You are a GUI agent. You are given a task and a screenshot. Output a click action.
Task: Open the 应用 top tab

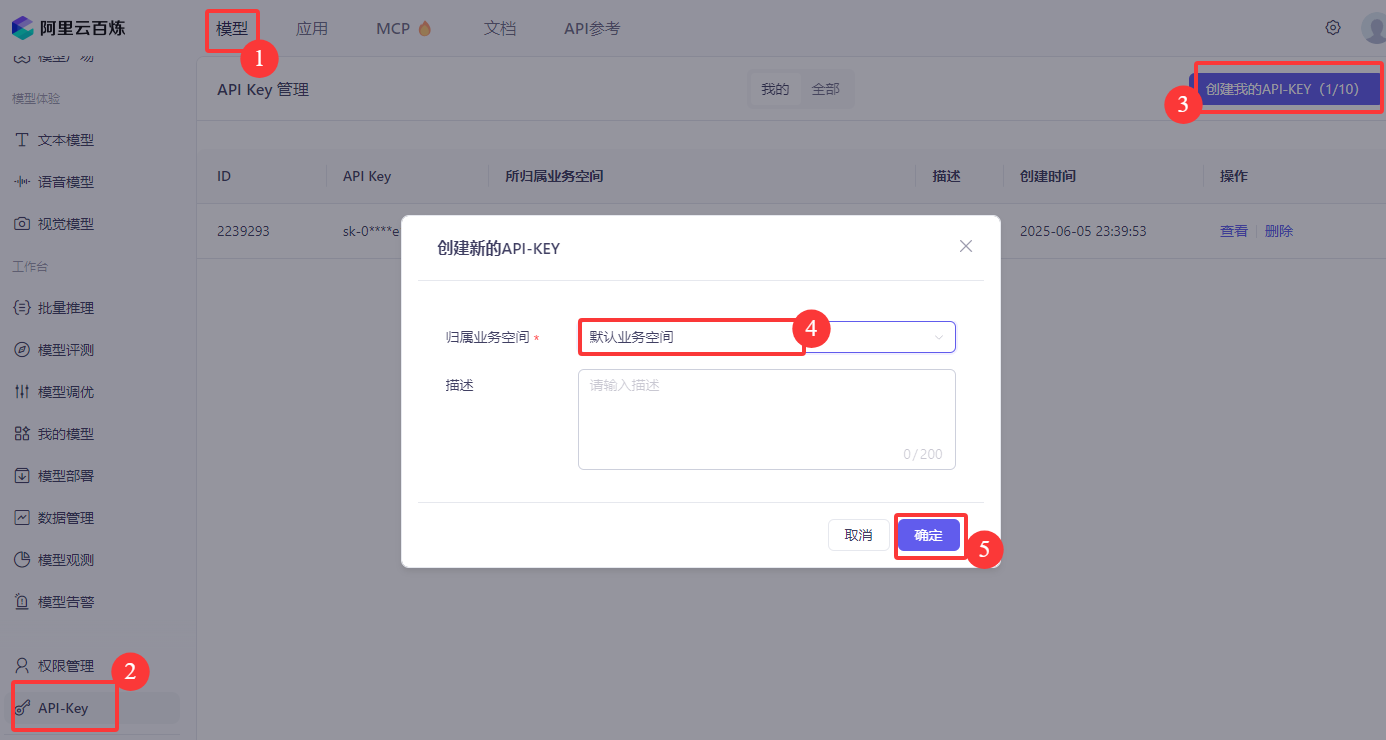point(312,28)
